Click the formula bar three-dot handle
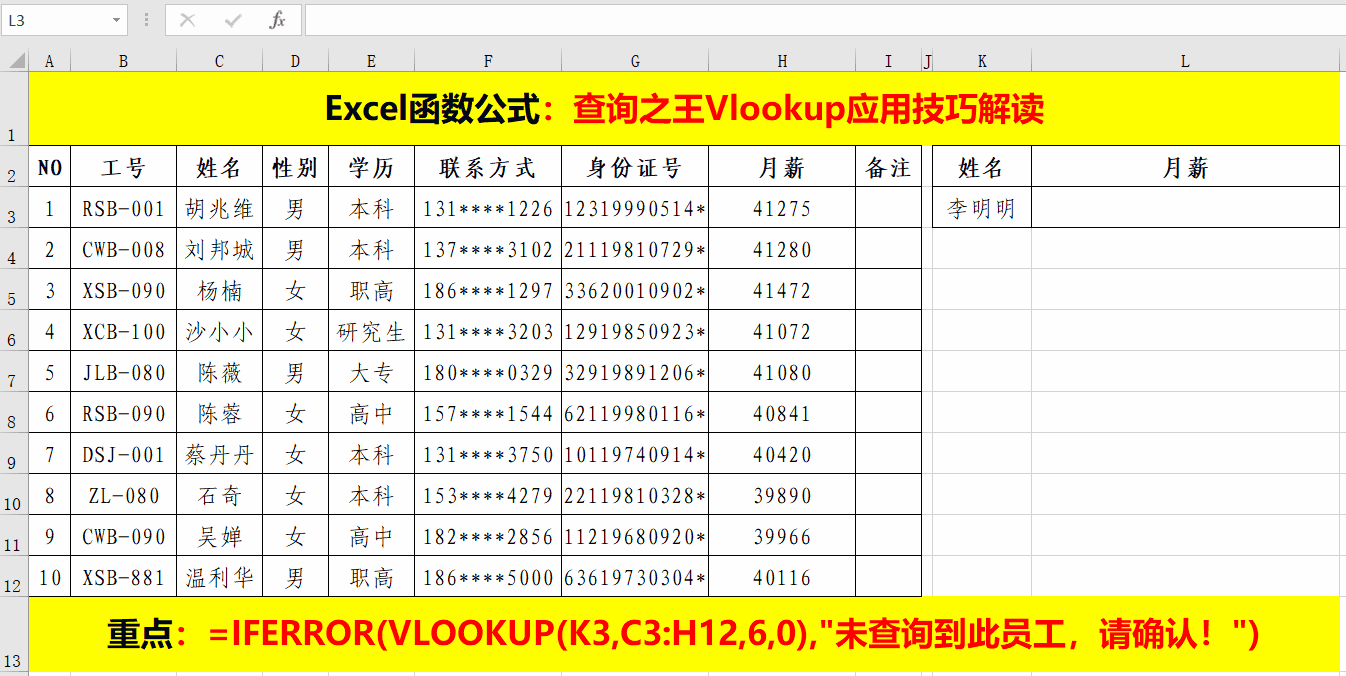The width and height of the screenshot is (1346, 676). (147, 20)
